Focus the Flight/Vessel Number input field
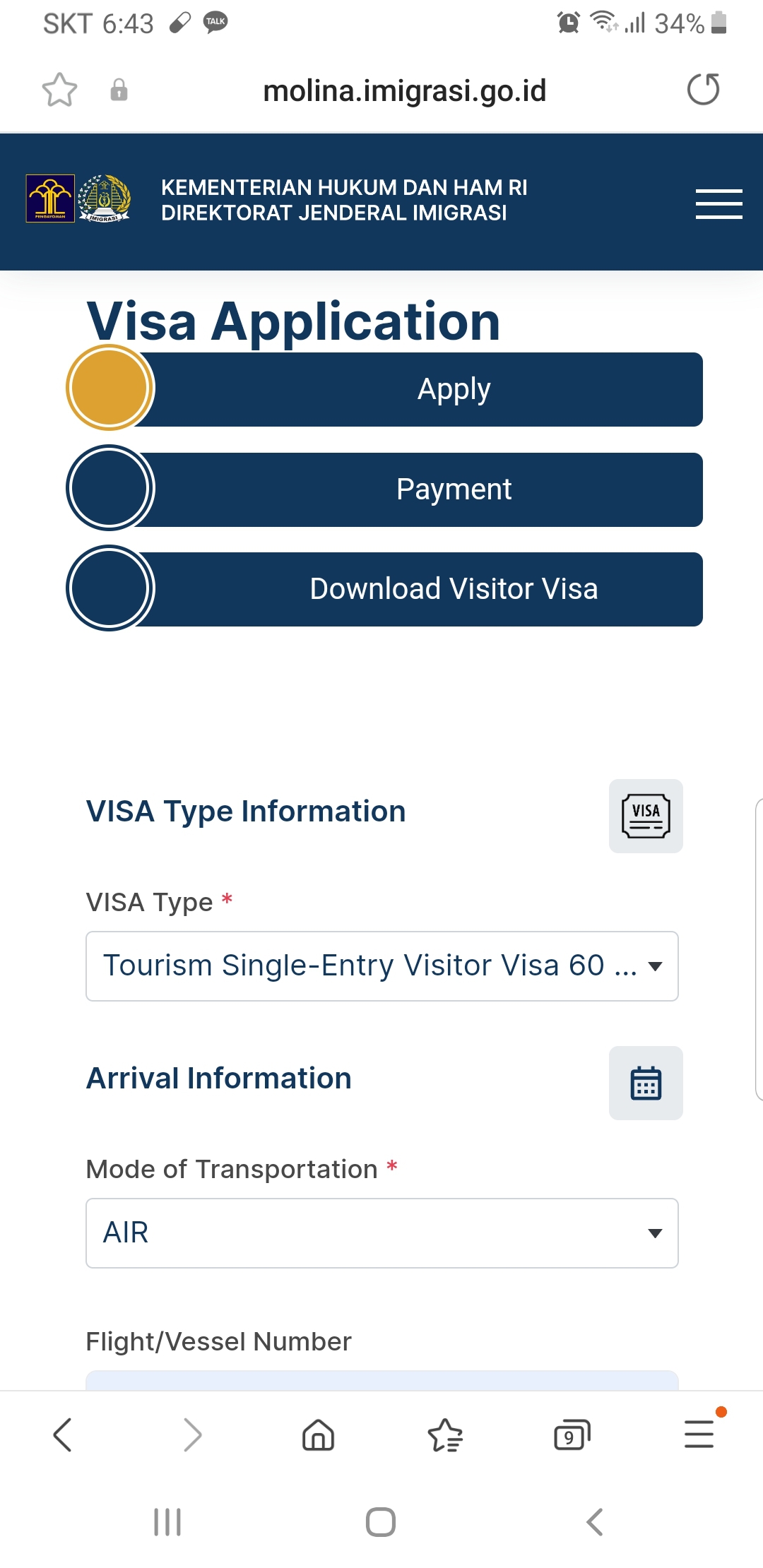This screenshot has height=1568, width=763. (381, 1380)
